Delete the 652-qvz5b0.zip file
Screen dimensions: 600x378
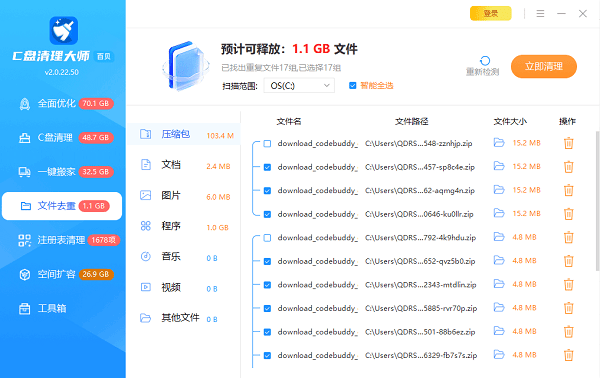[569, 261]
